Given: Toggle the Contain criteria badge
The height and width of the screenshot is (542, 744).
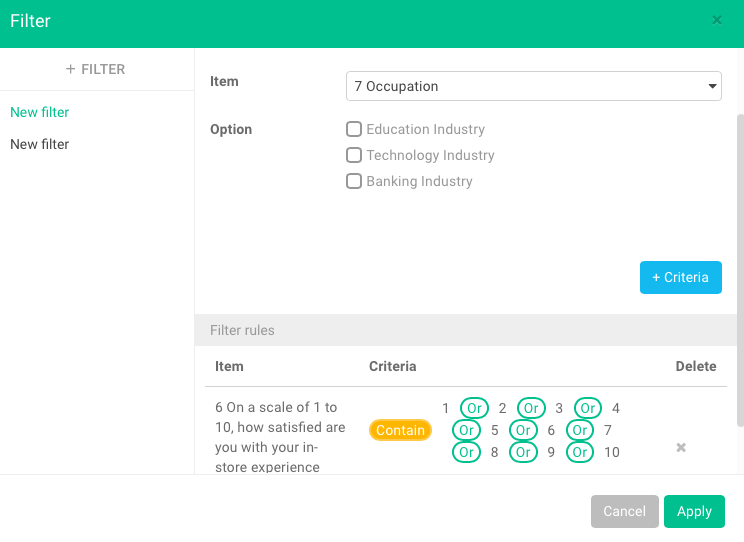Looking at the screenshot, I should coord(400,430).
